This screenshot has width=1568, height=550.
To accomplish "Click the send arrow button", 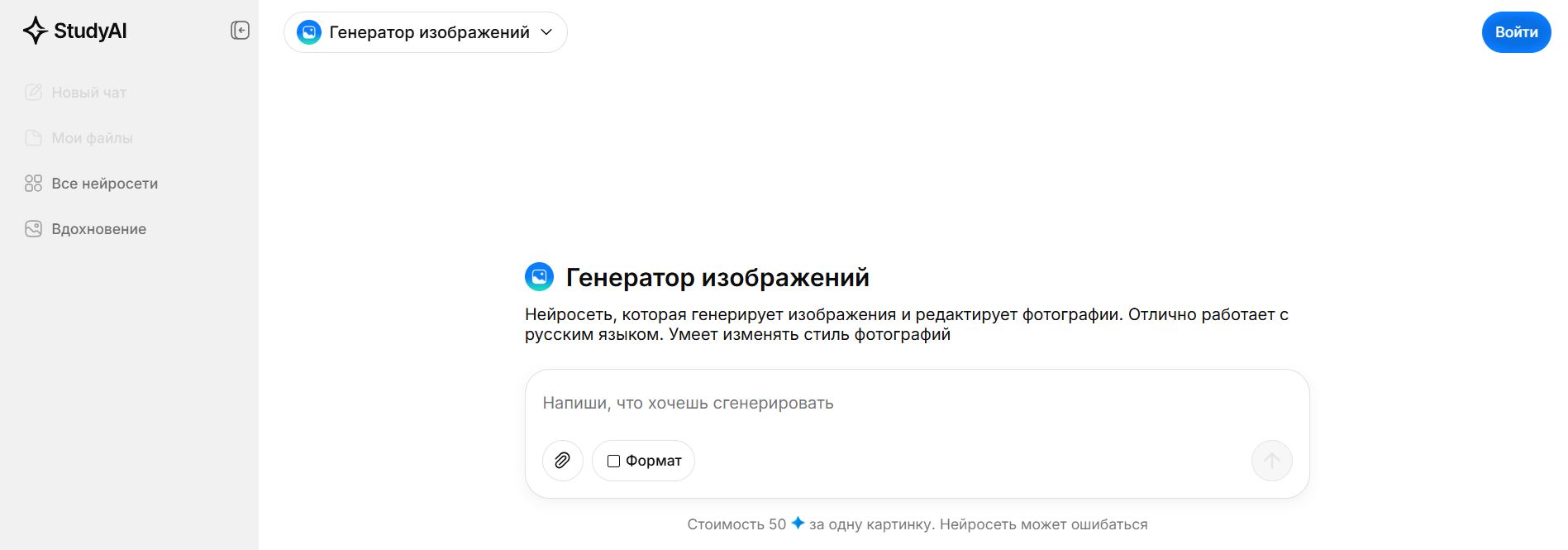I will 1271,461.
